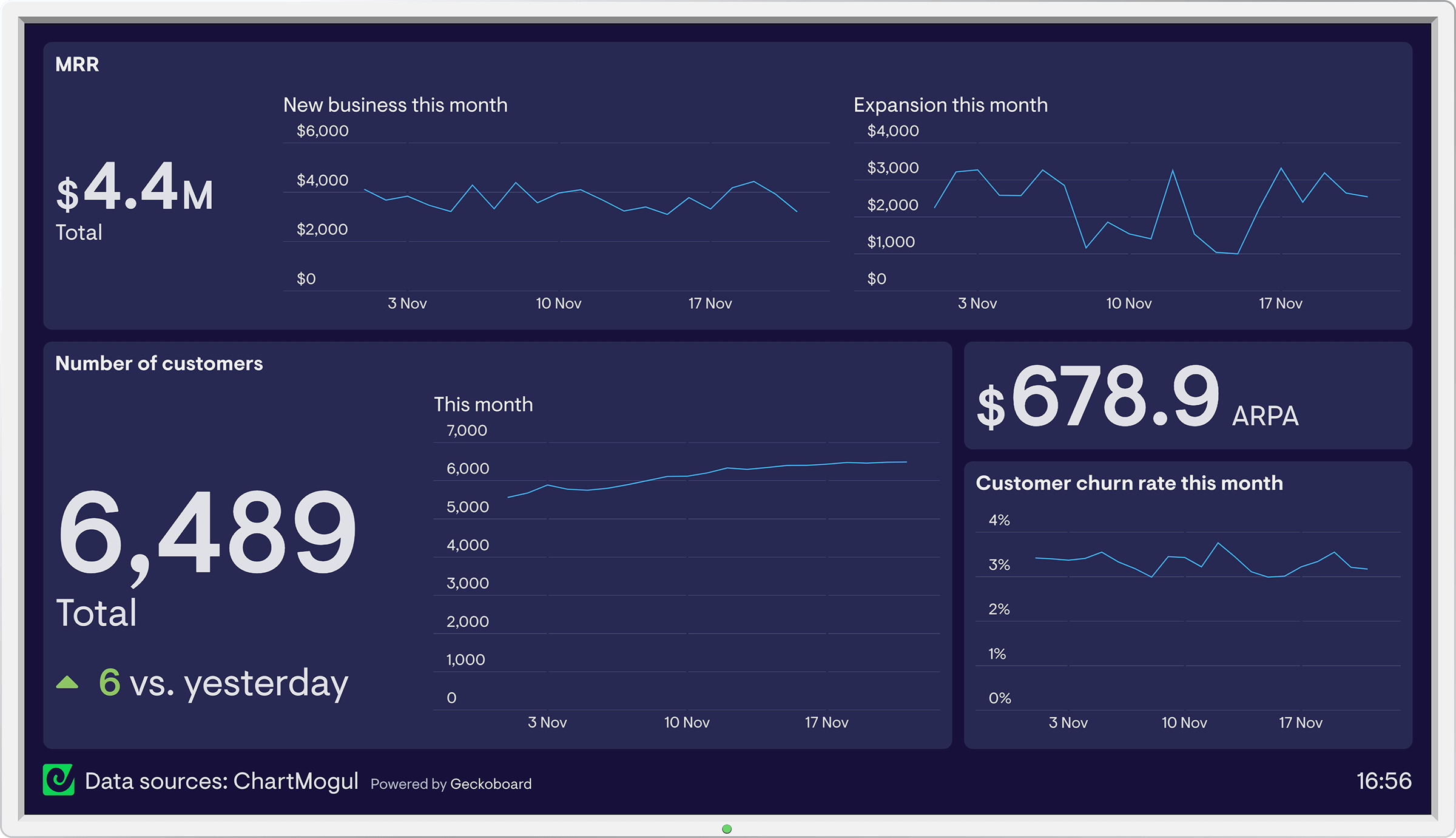Screen dimensions: 1456x838
Task: Click the green Geckoboard logo icon
Action: 59,780
